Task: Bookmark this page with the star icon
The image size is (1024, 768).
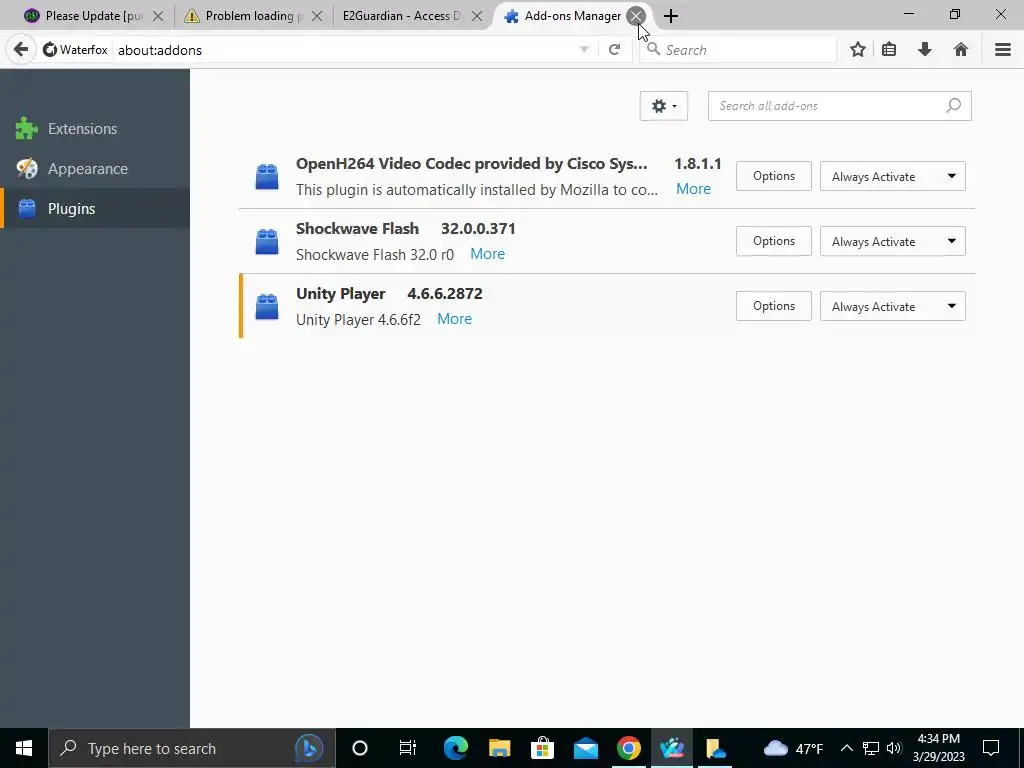Action: tap(858, 50)
